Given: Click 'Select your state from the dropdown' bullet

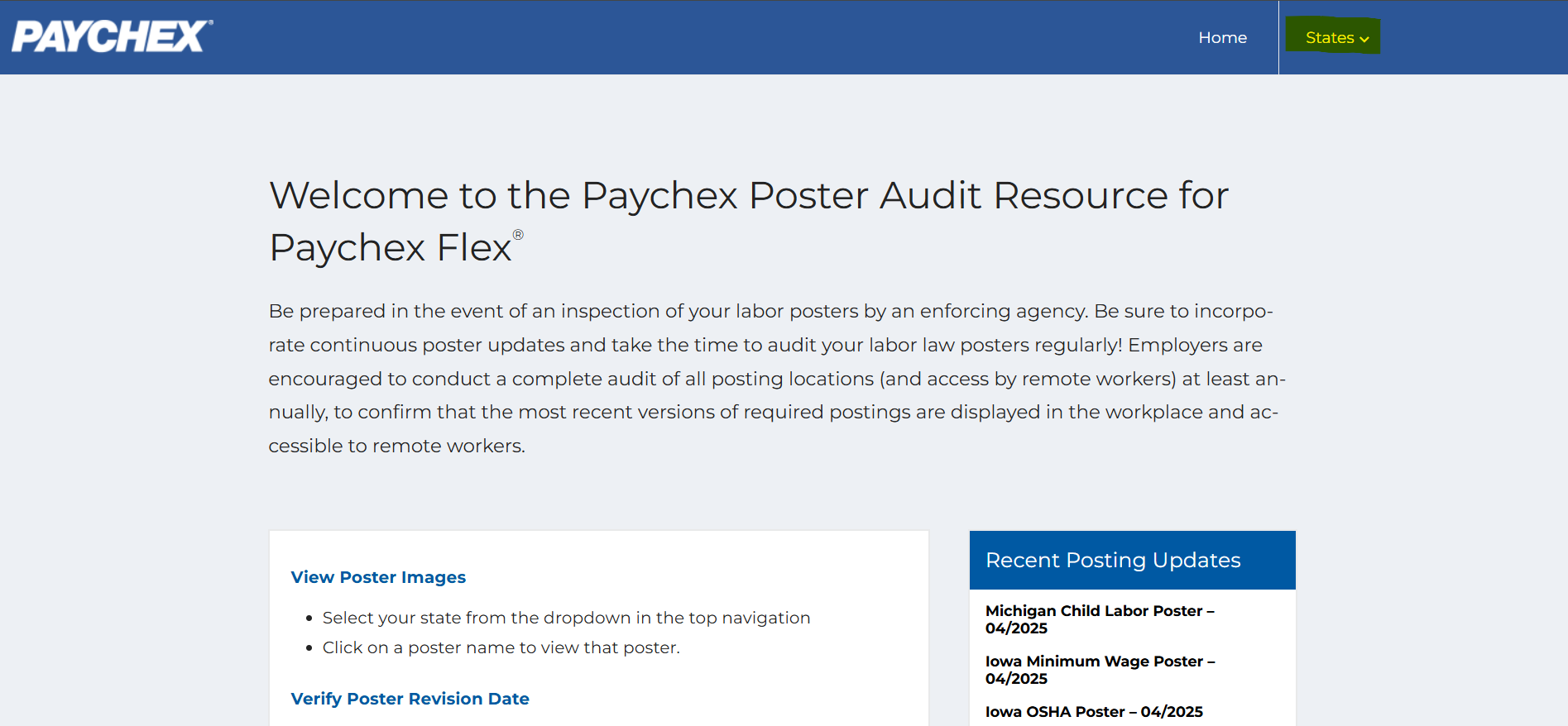Looking at the screenshot, I should pyautogui.click(x=566, y=618).
